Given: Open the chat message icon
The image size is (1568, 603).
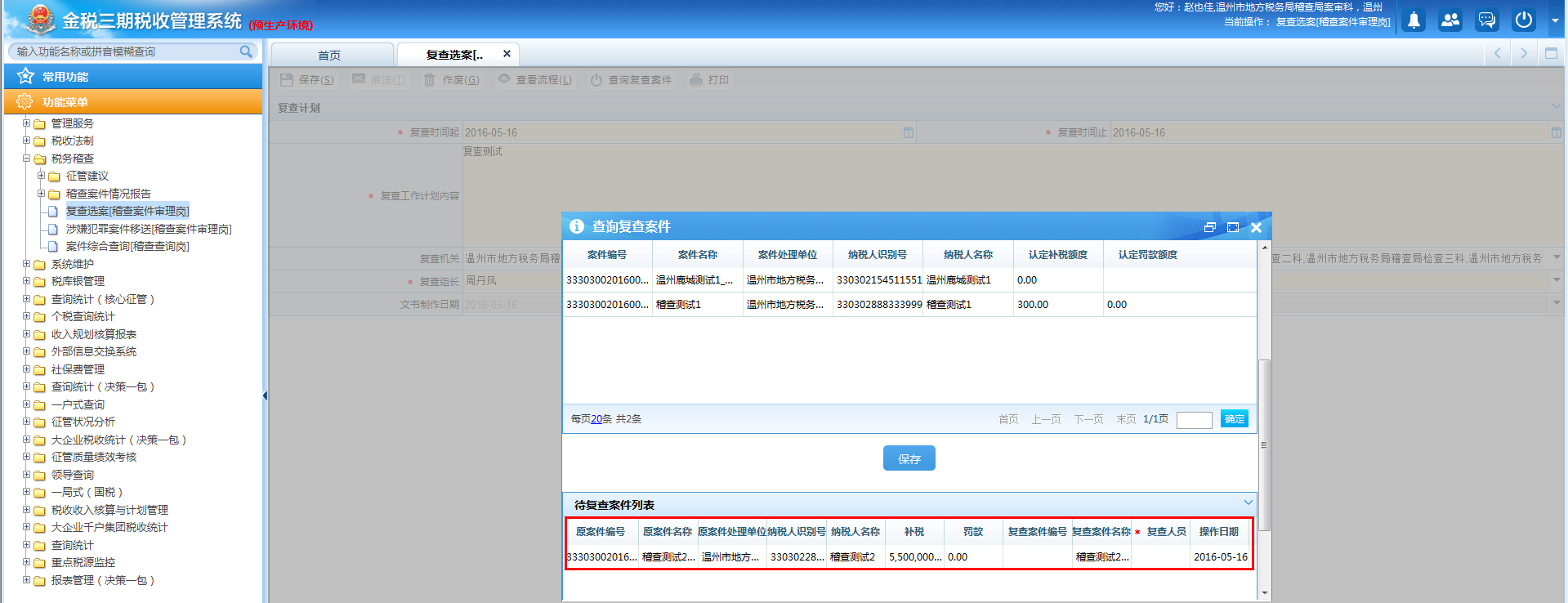Looking at the screenshot, I should click(x=1487, y=20).
